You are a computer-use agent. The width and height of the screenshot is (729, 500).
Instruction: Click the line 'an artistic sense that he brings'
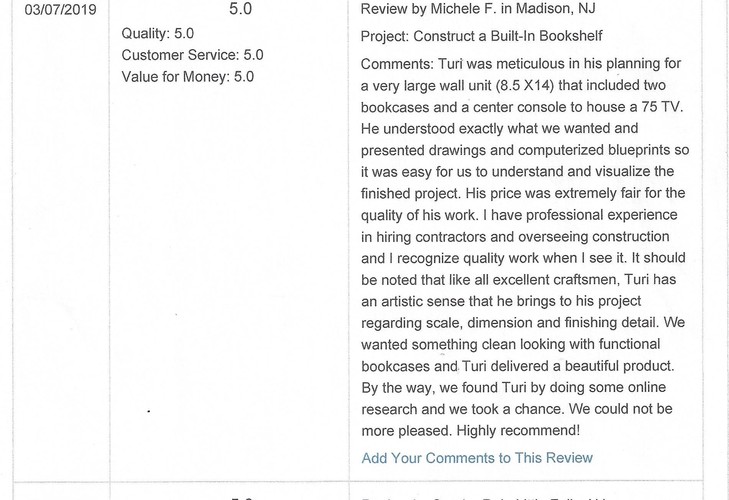pyautogui.click(x=501, y=301)
